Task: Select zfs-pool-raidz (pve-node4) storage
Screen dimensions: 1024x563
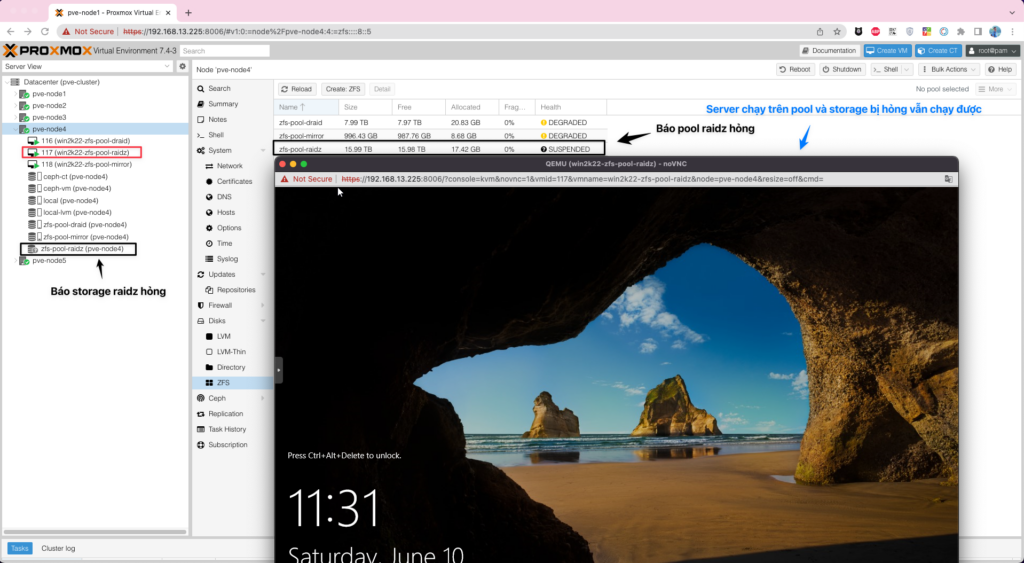Action: pos(78,249)
